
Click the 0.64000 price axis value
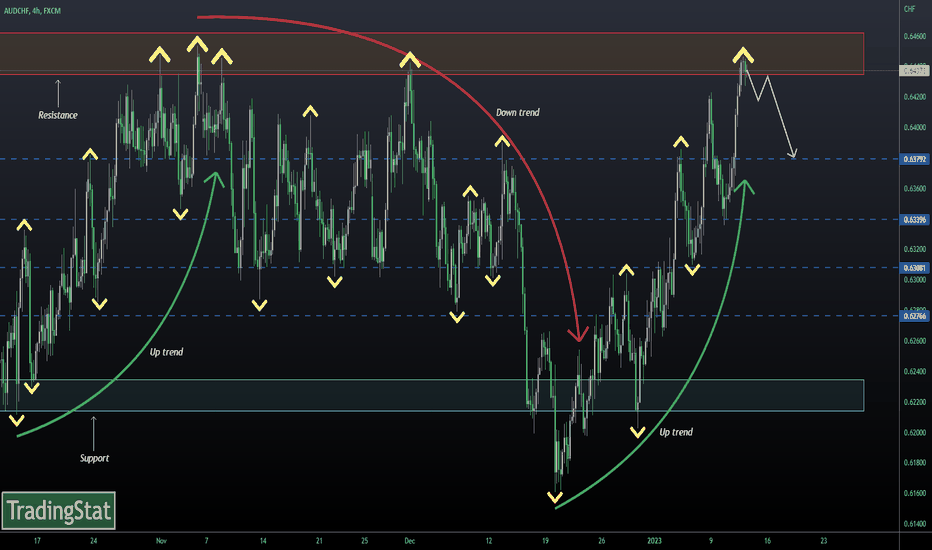915,127
